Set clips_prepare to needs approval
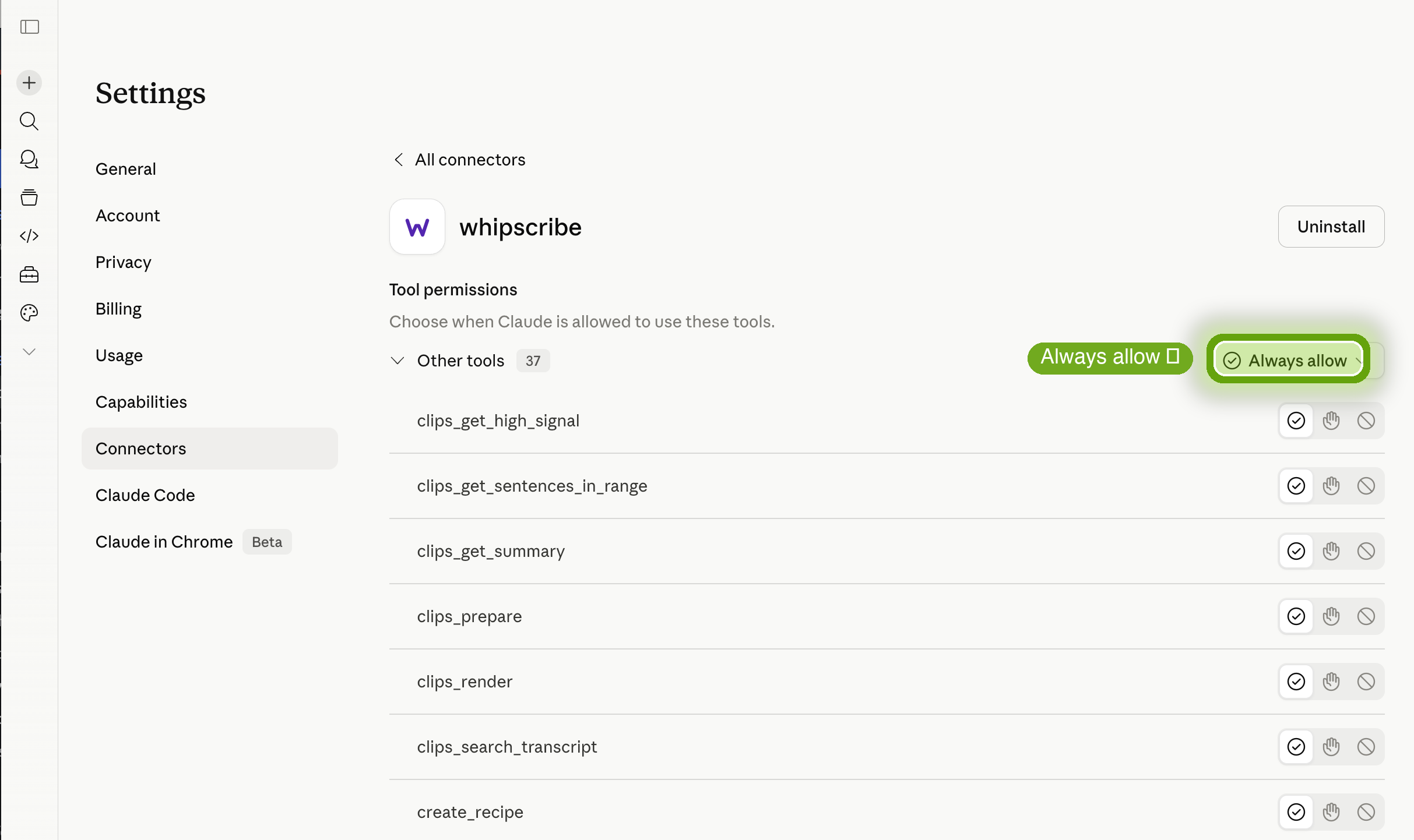The image size is (1414, 840). (1331, 616)
